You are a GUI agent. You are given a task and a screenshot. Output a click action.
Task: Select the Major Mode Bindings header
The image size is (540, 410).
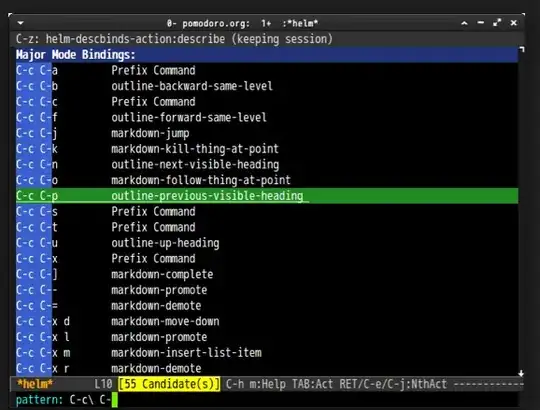pos(267,55)
